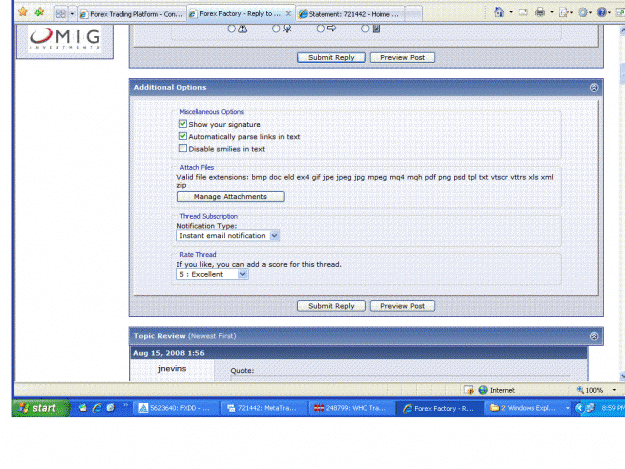Select the lightbulb post icon radio
This screenshot has width=625, height=469.
[276, 28]
